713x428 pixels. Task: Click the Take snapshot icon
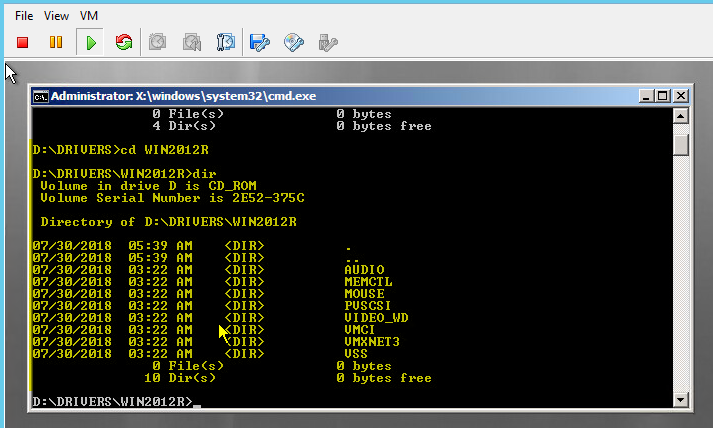(157, 42)
